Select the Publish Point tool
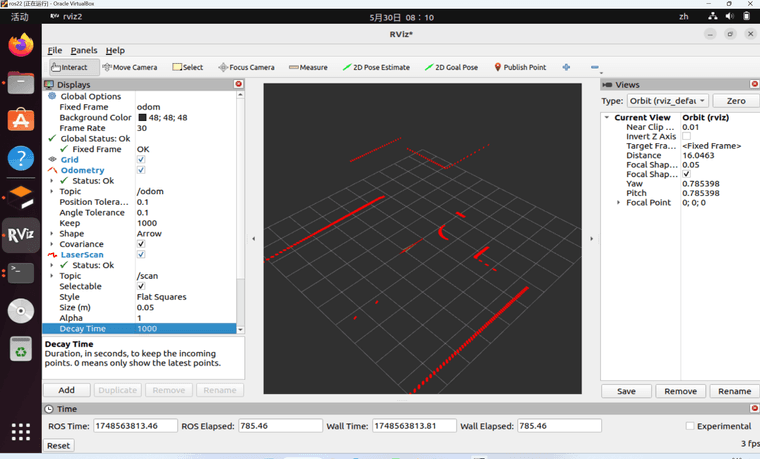760x459 pixels. (520, 67)
